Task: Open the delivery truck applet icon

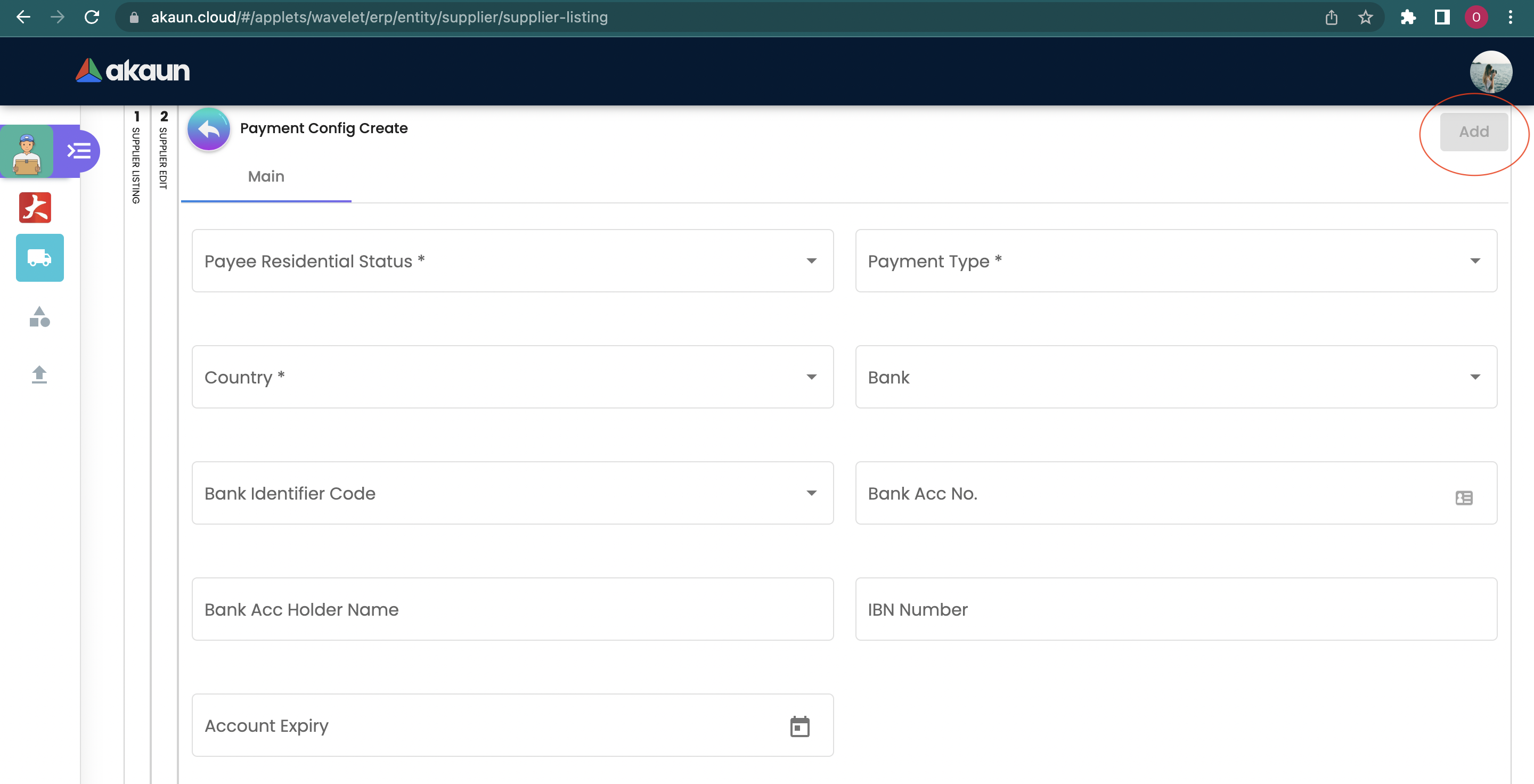Action: point(39,258)
